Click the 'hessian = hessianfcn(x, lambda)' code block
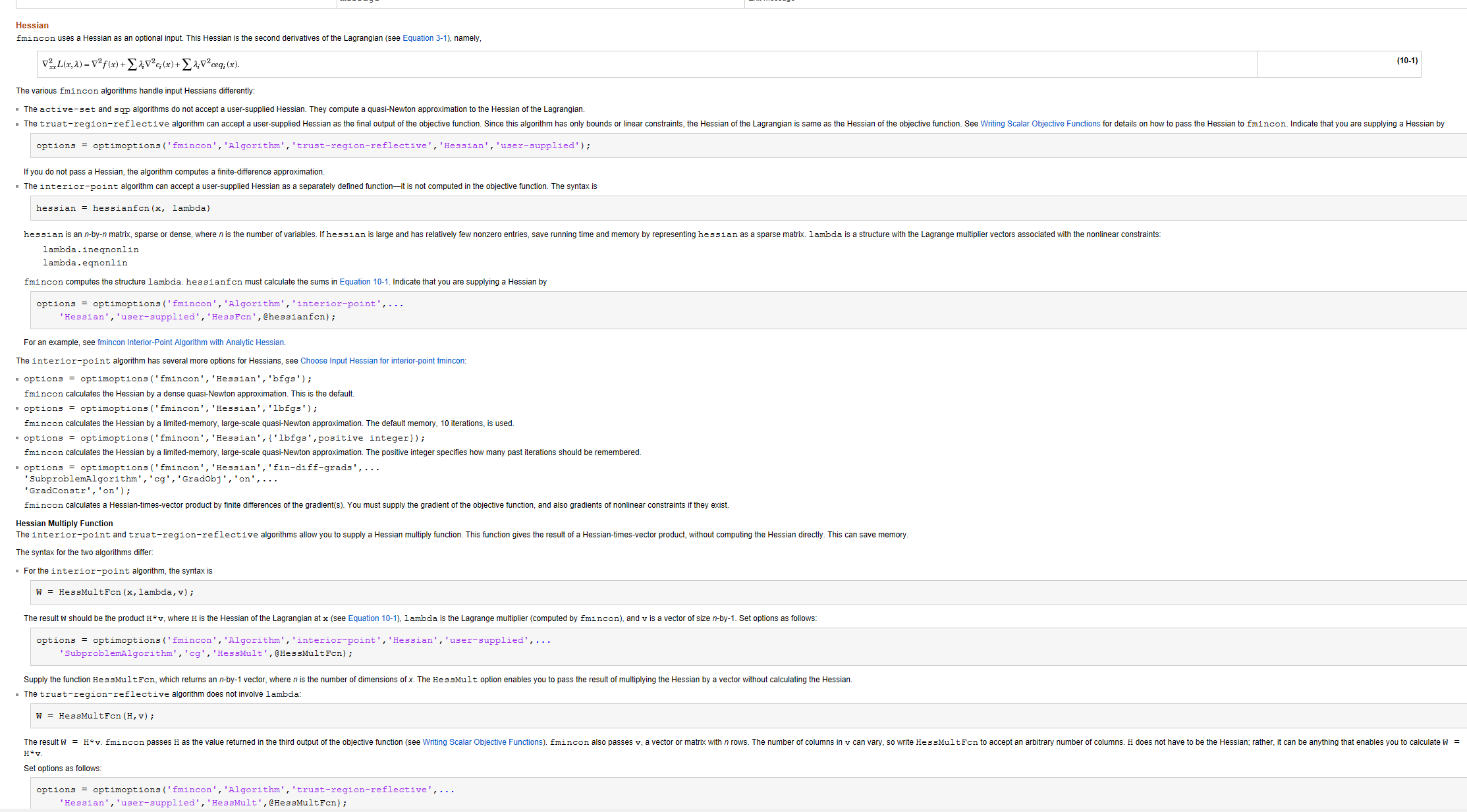1467x812 pixels. (123, 208)
